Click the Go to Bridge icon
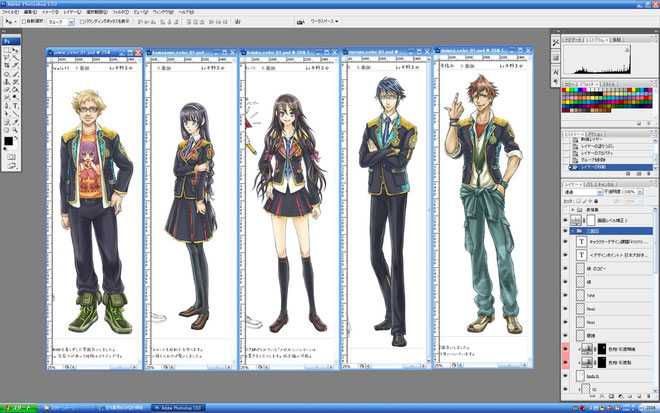660x413 pixels. coord(301,21)
